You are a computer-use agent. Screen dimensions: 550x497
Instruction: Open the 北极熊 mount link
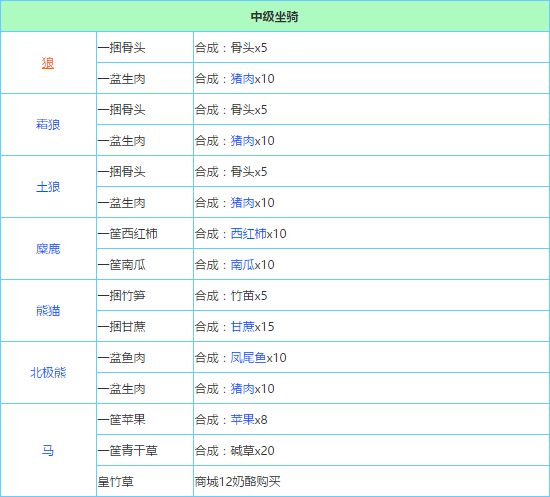pyautogui.click(x=48, y=372)
